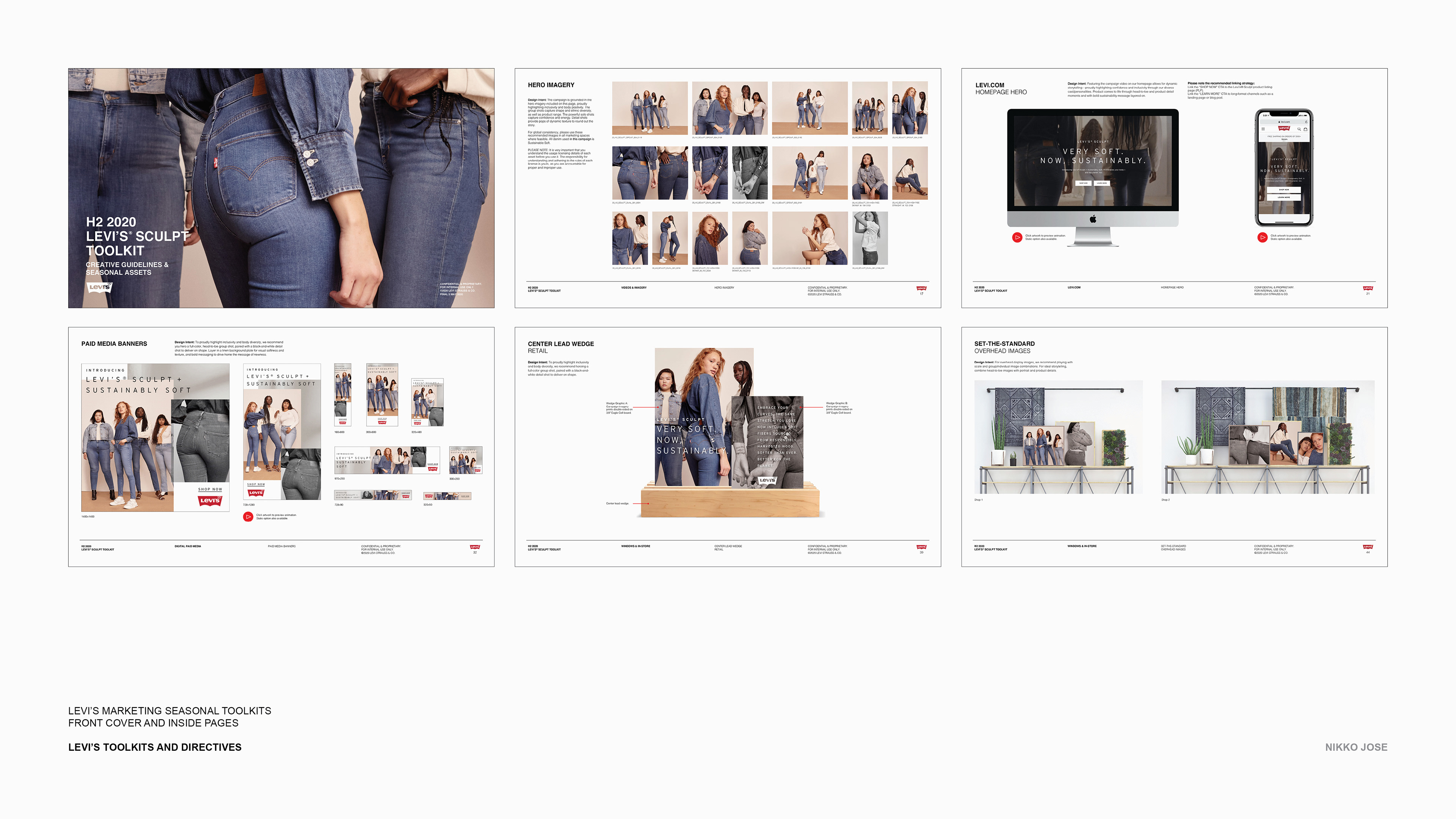The height and width of the screenshot is (819, 1456).
Task: Tap search magnifier icon on phone mockup
Action: tap(1299, 129)
